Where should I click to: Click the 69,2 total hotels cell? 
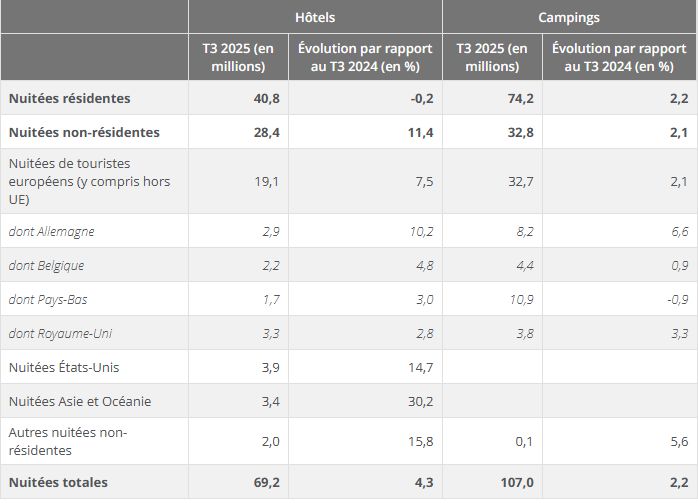[x=266, y=482]
